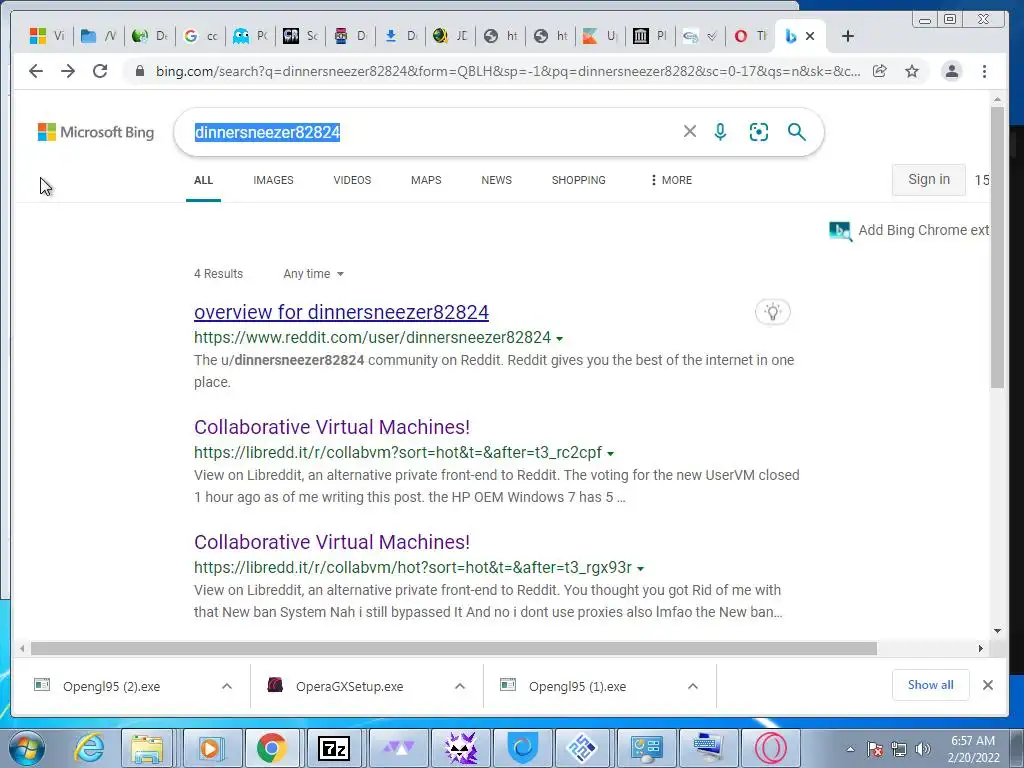Click 'Show all' downloads button

(x=930, y=684)
